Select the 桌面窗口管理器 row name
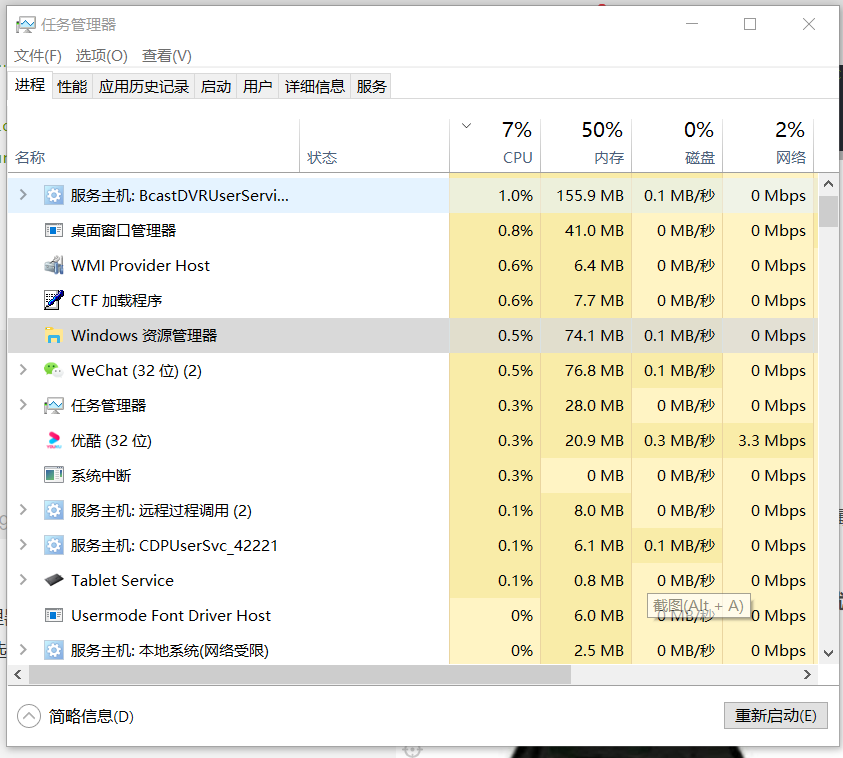Screen dimensions: 843x758 point(124,231)
